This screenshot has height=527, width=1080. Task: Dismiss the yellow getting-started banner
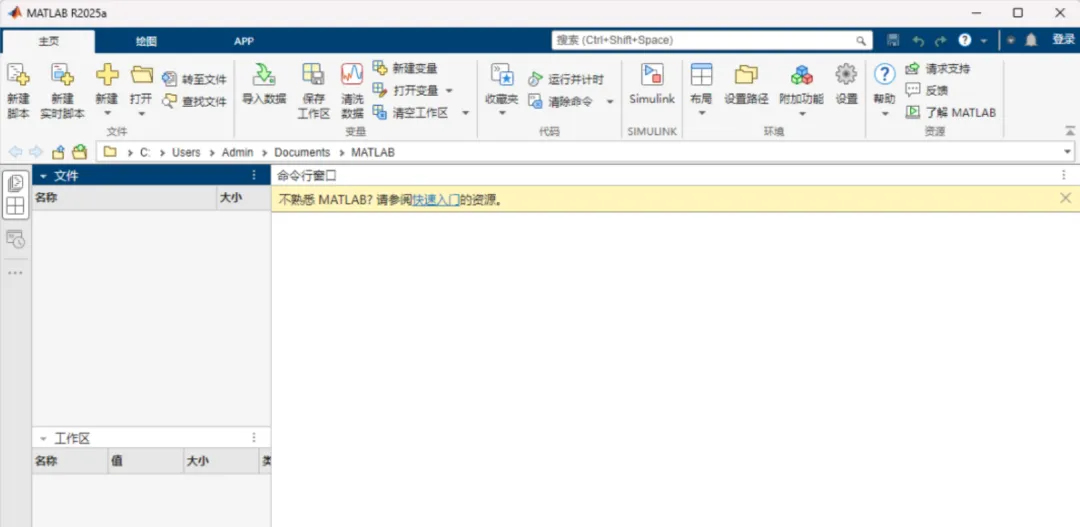[x=1066, y=198]
